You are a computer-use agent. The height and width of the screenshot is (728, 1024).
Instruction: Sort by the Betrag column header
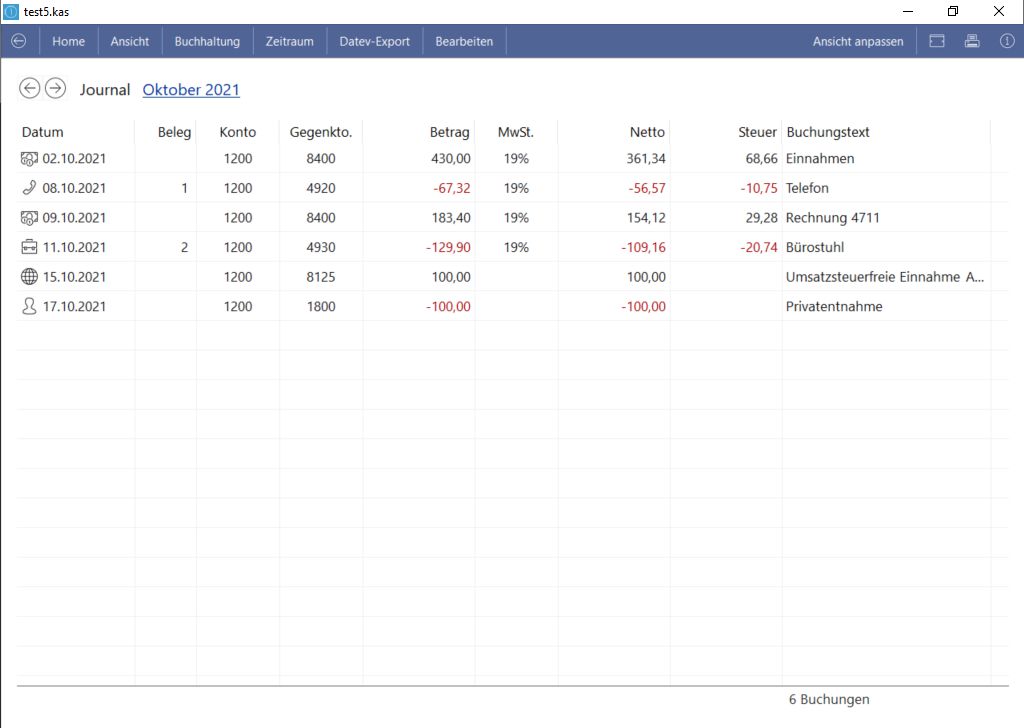tap(449, 132)
